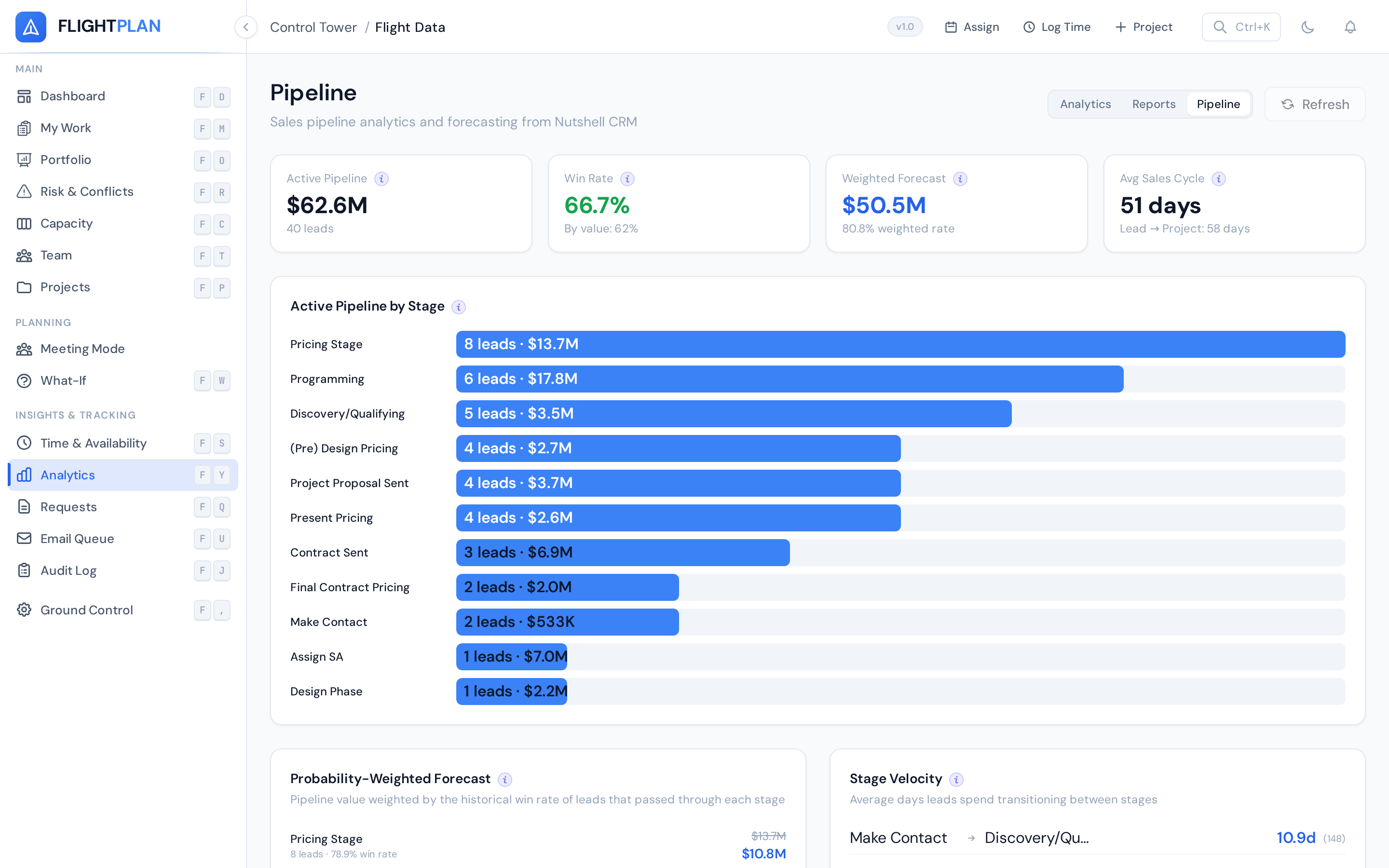The height and width of the screenshot is (868, 1389).
Task: Click the Contract Sent 3 leads bar
Action: click(623, 553)
